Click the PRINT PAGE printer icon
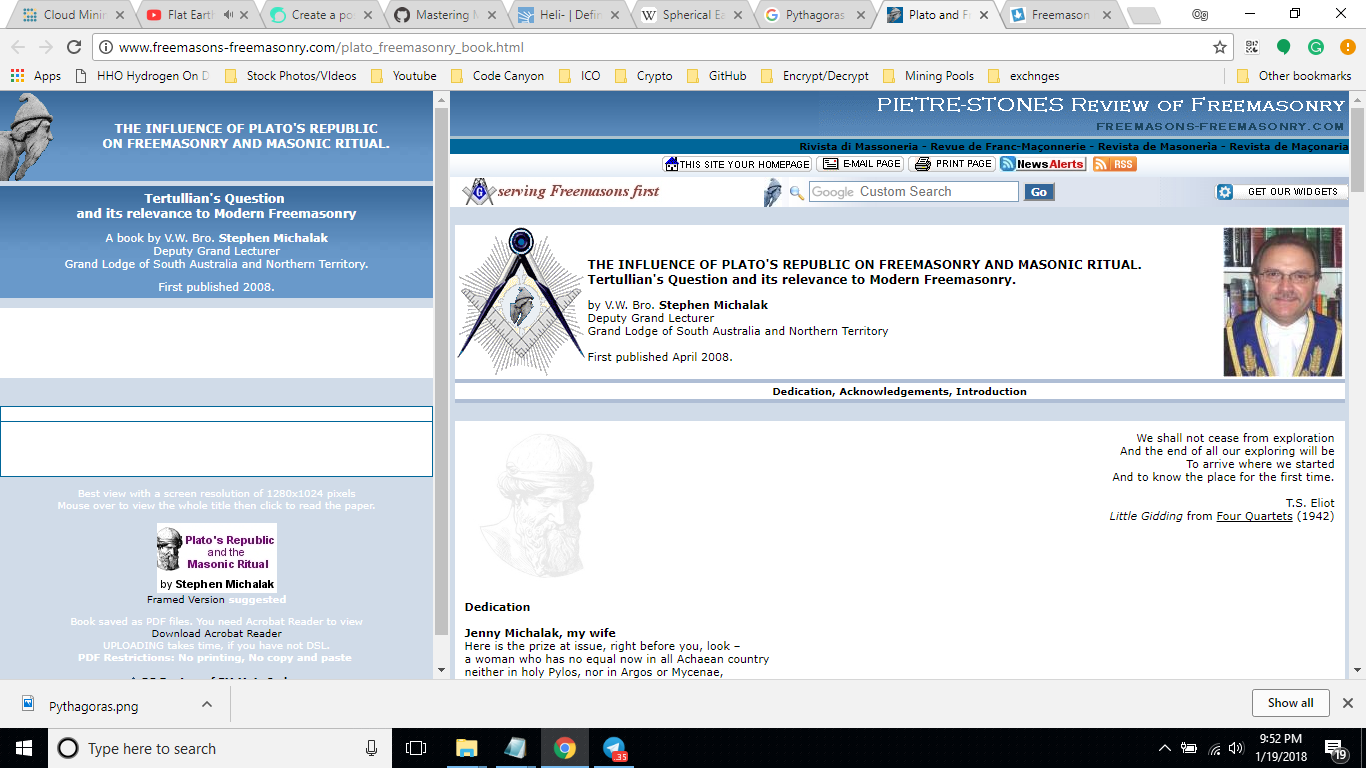1366x768 pixels. (922, 164)
